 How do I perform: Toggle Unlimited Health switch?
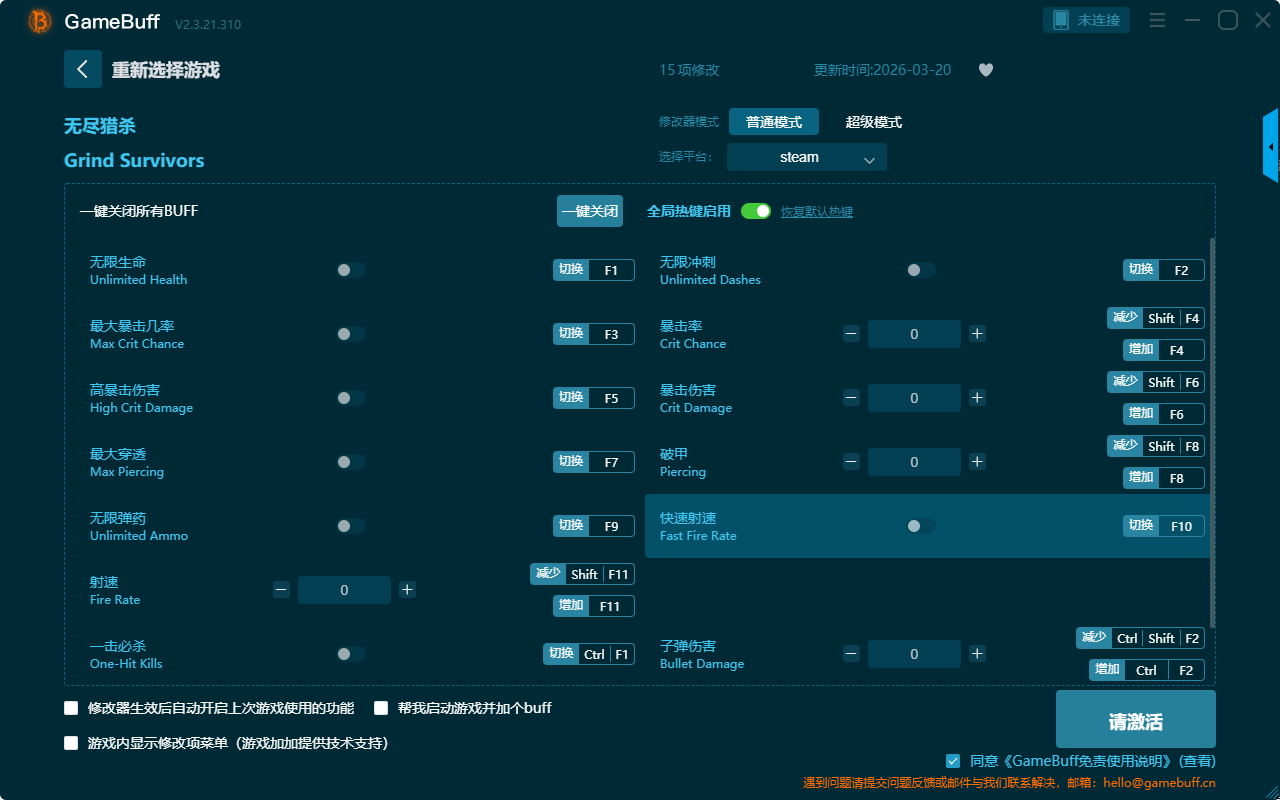click(x=350, y=270)
